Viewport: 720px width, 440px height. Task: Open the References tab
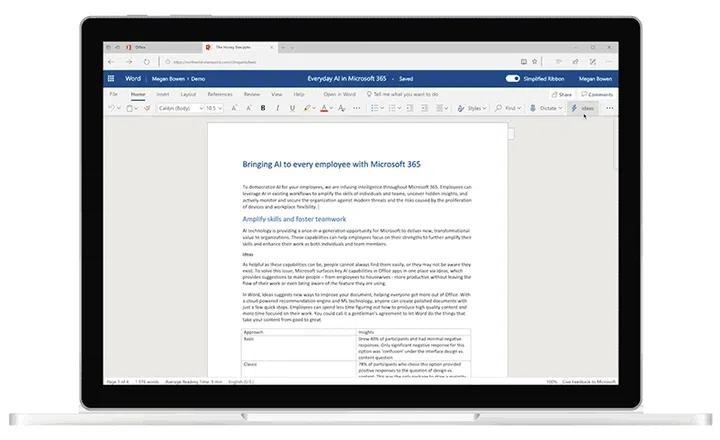coord(219,94)
